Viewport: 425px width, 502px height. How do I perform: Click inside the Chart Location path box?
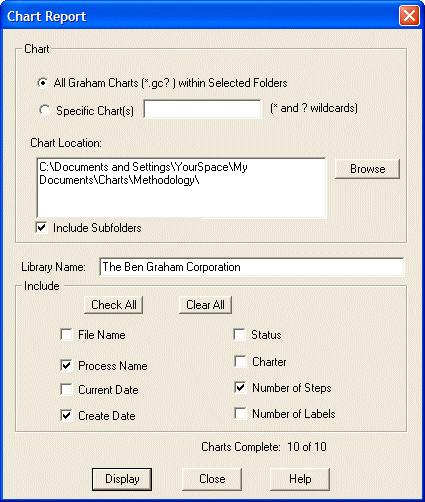181,188
